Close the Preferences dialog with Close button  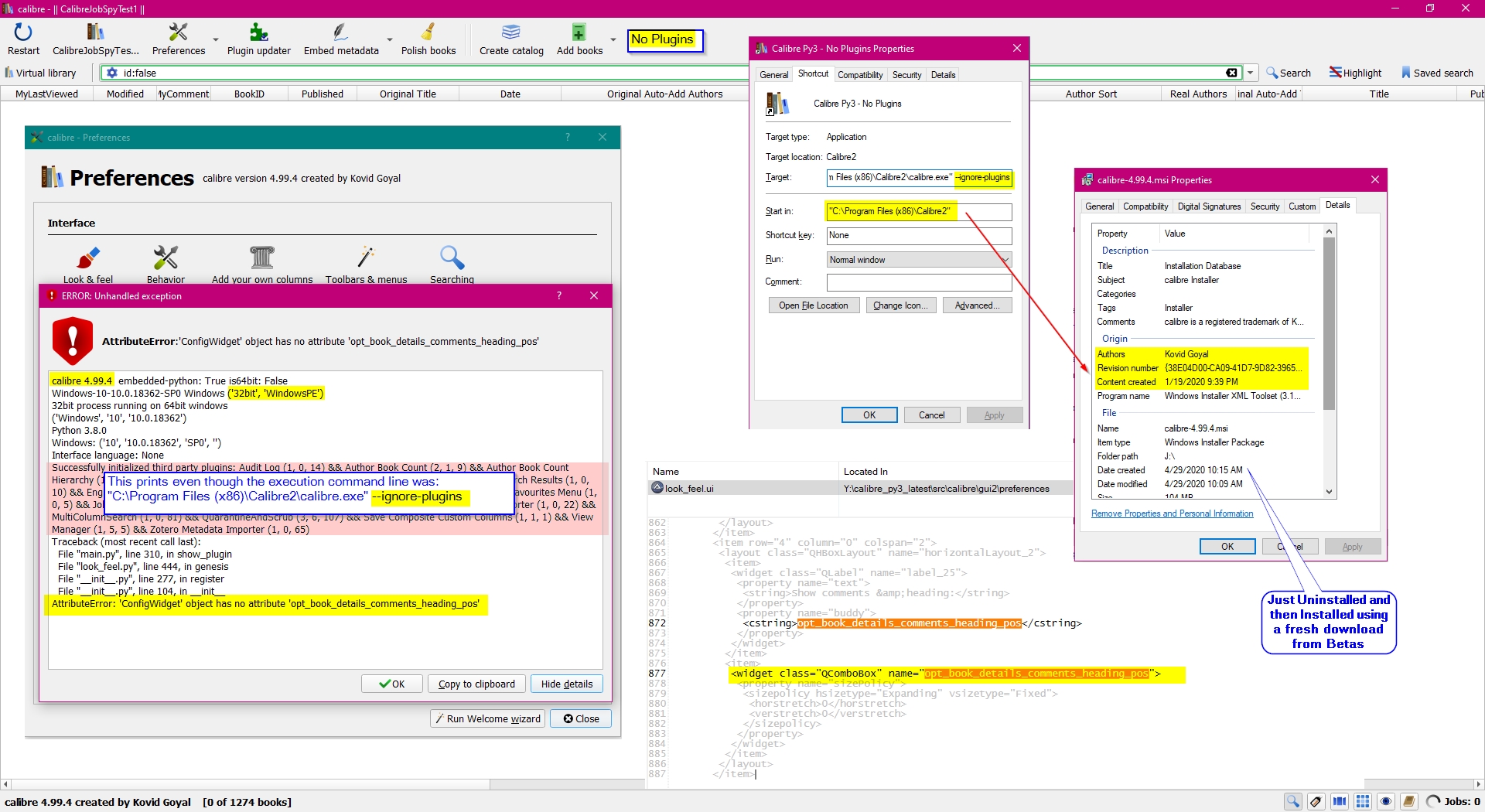point(581,718)
